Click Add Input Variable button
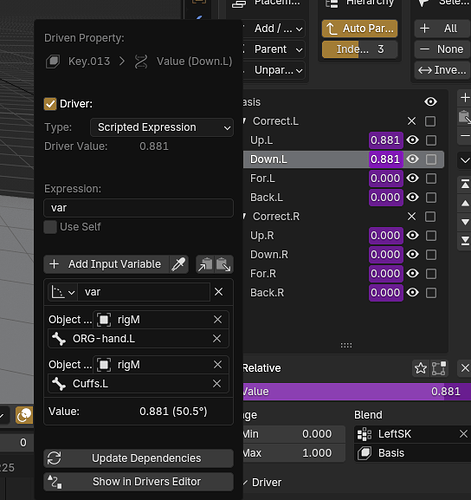The width and height of the screenshot is (471, 500). coord(106,264)
